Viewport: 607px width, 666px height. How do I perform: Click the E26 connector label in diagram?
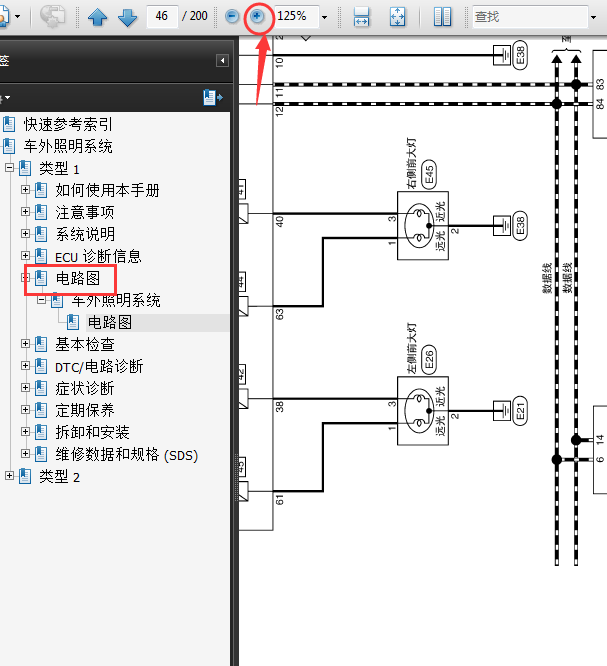(429, 359)
